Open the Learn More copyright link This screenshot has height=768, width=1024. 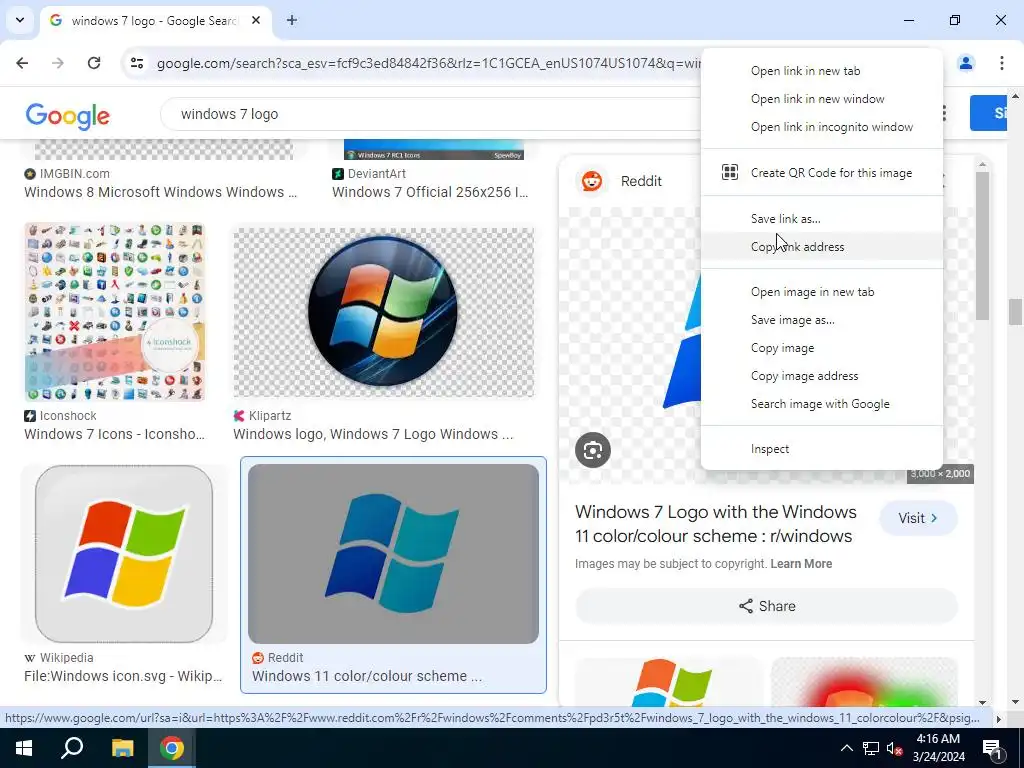click(x=801, y=564)
